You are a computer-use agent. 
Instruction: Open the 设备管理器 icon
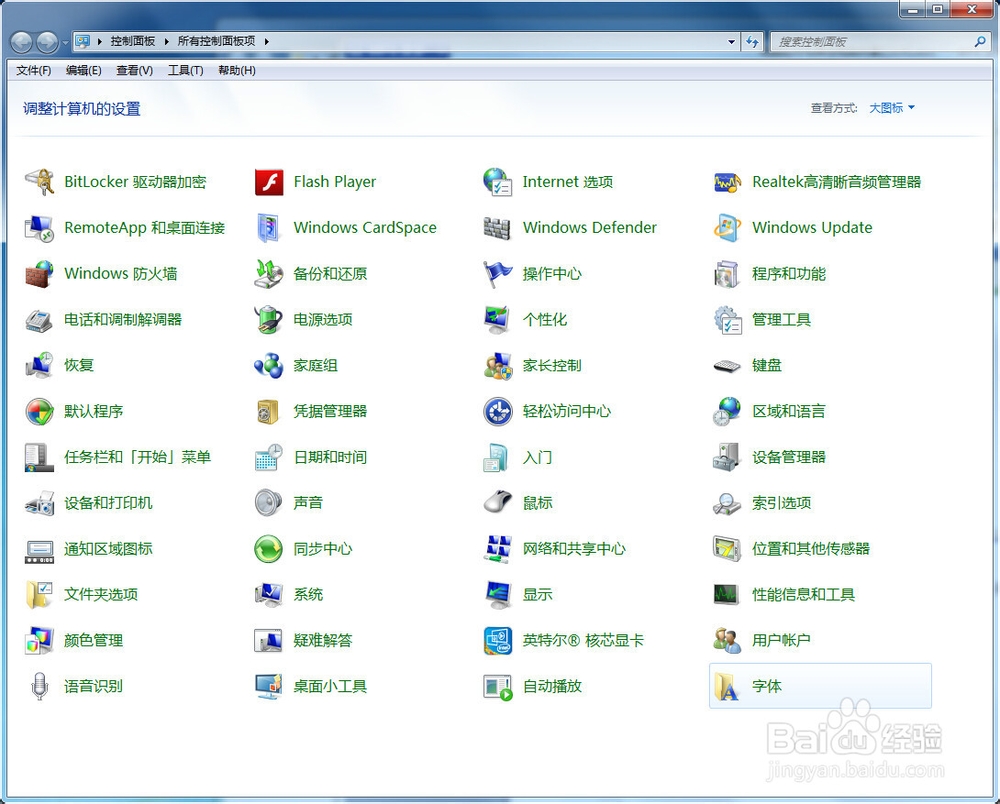click(727, 458)
